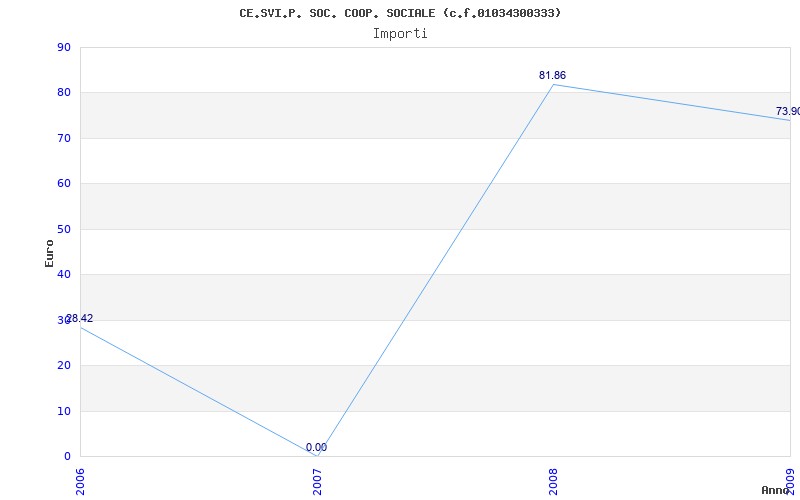The image size is (800, 500).
Task: Click the chart title CE.SVI.P. SOC. COOP. SOCIALE
Action: click(400, 13)
